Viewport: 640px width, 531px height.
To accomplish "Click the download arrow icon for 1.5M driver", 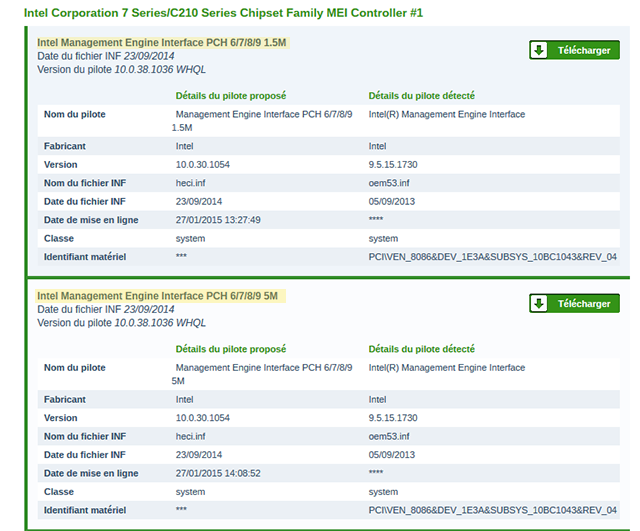I will coord(539,50).
